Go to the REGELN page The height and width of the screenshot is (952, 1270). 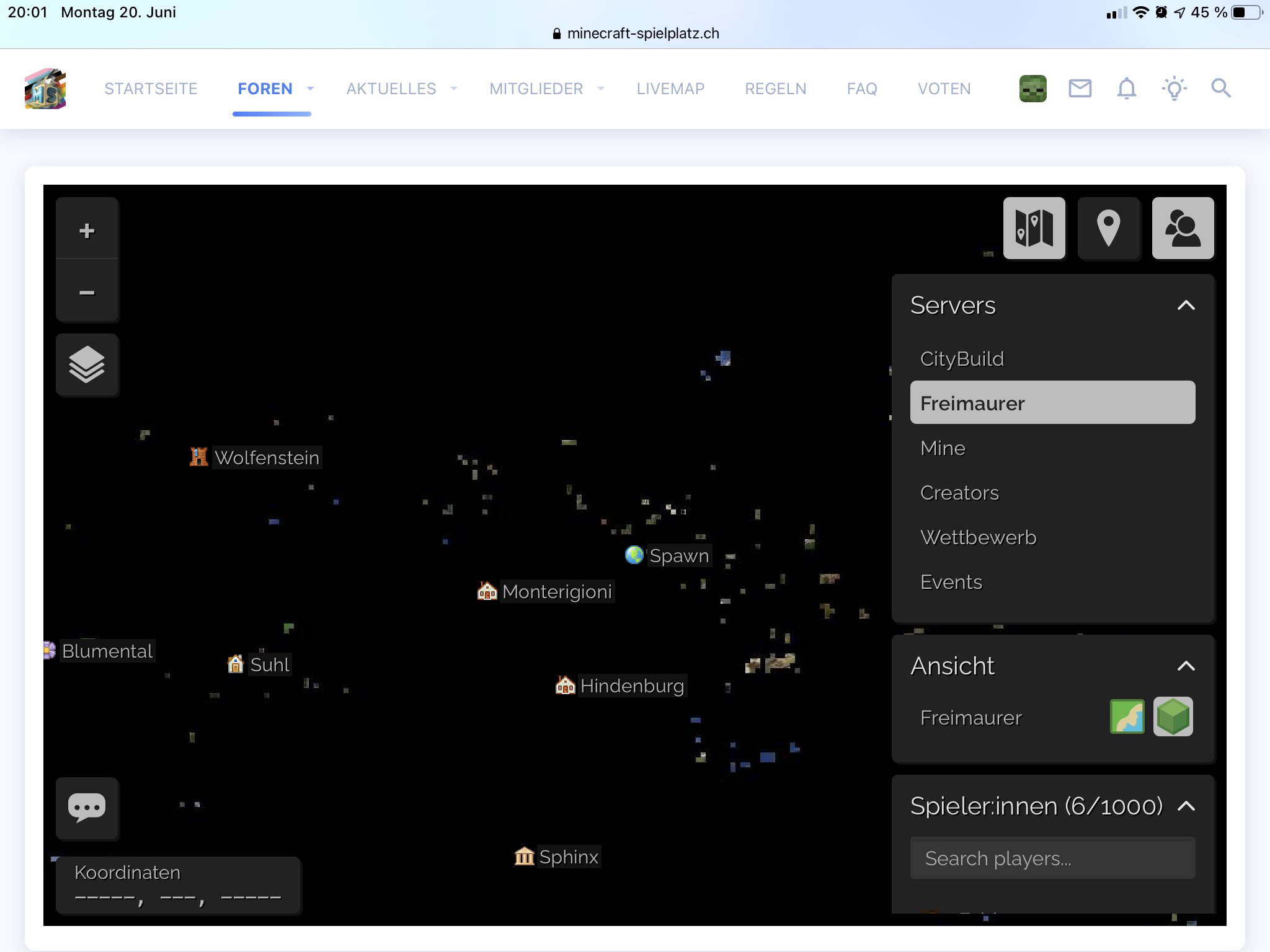tap(775, 89)
